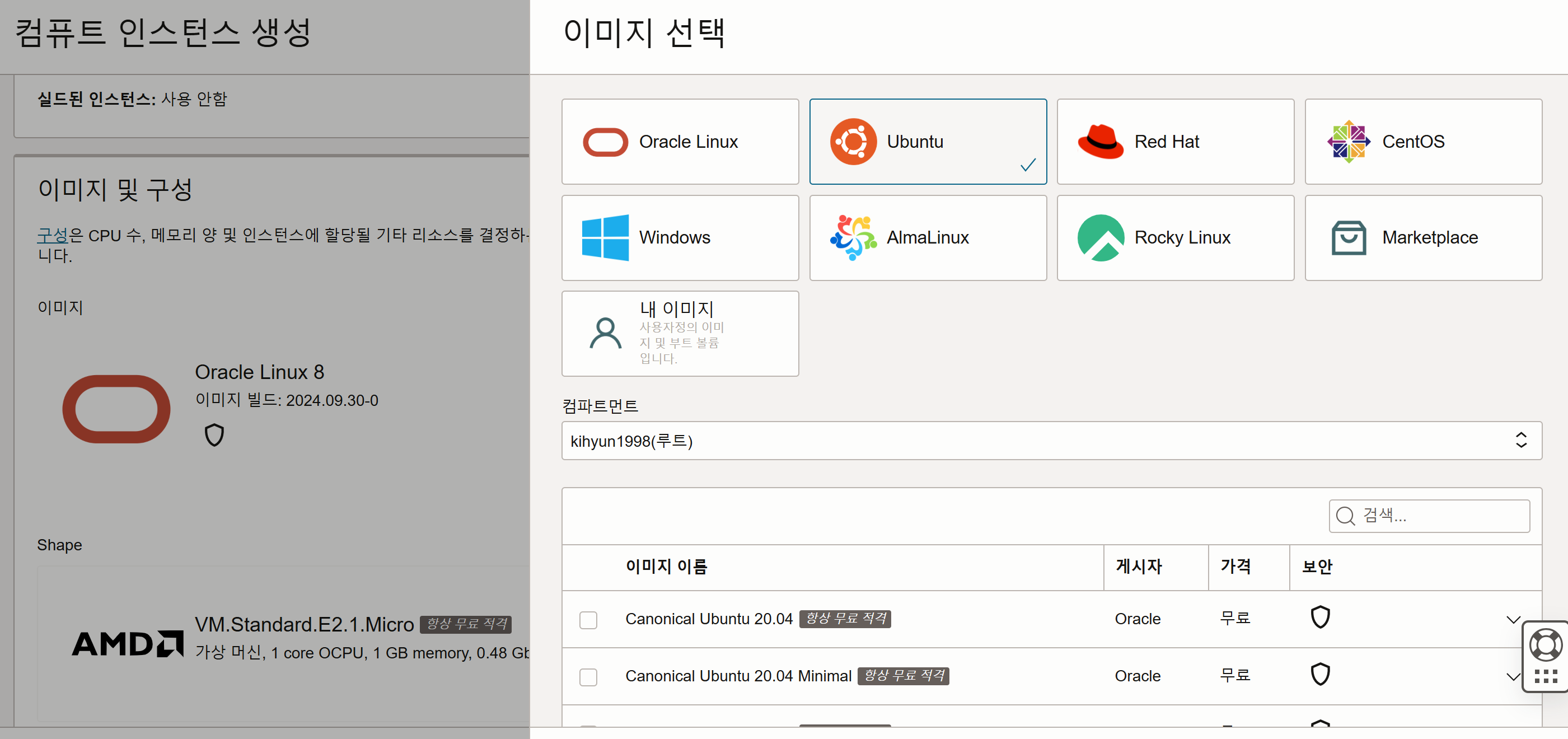Click the shield icon in Ubuntu 20.04 Minimal row
1568x739 pixels.
[1319, 675]
